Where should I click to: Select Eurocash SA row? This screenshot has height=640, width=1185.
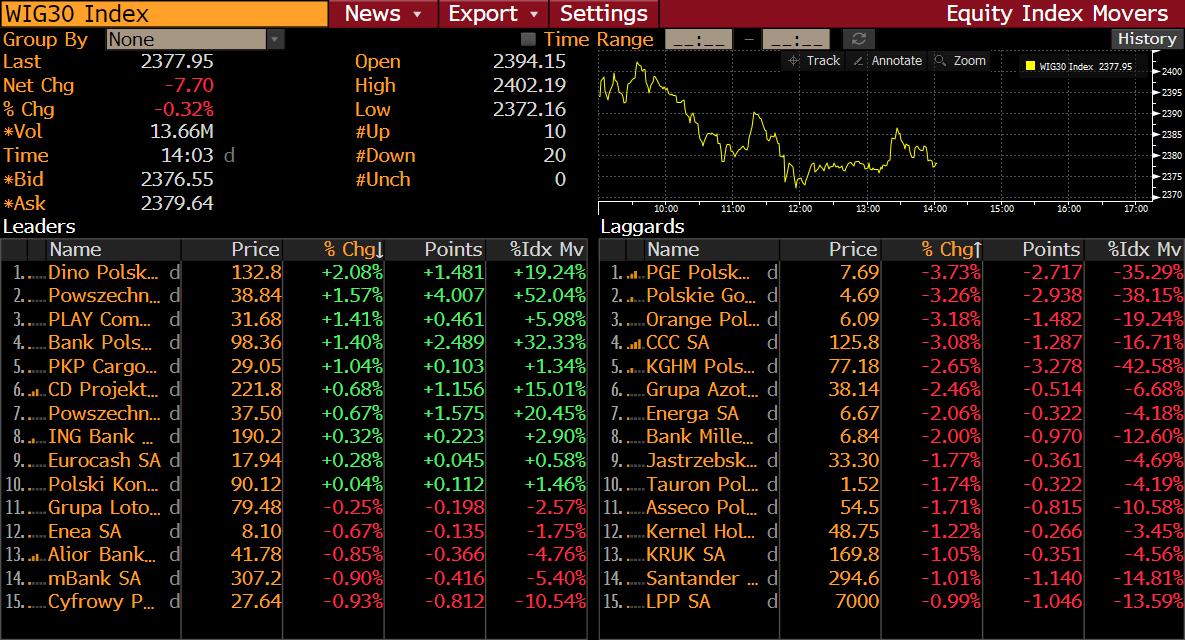click(x=294, y=461)
